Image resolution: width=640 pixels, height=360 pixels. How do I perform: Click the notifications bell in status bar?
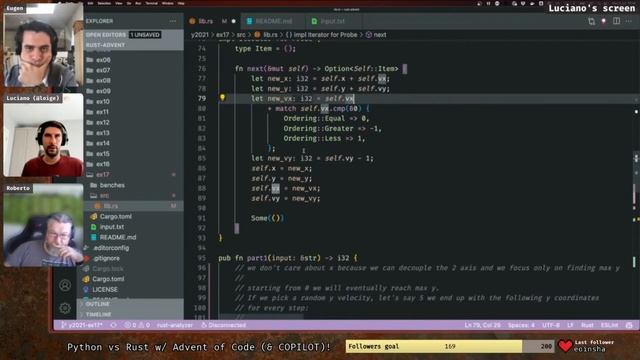click(x=629, y=325)
